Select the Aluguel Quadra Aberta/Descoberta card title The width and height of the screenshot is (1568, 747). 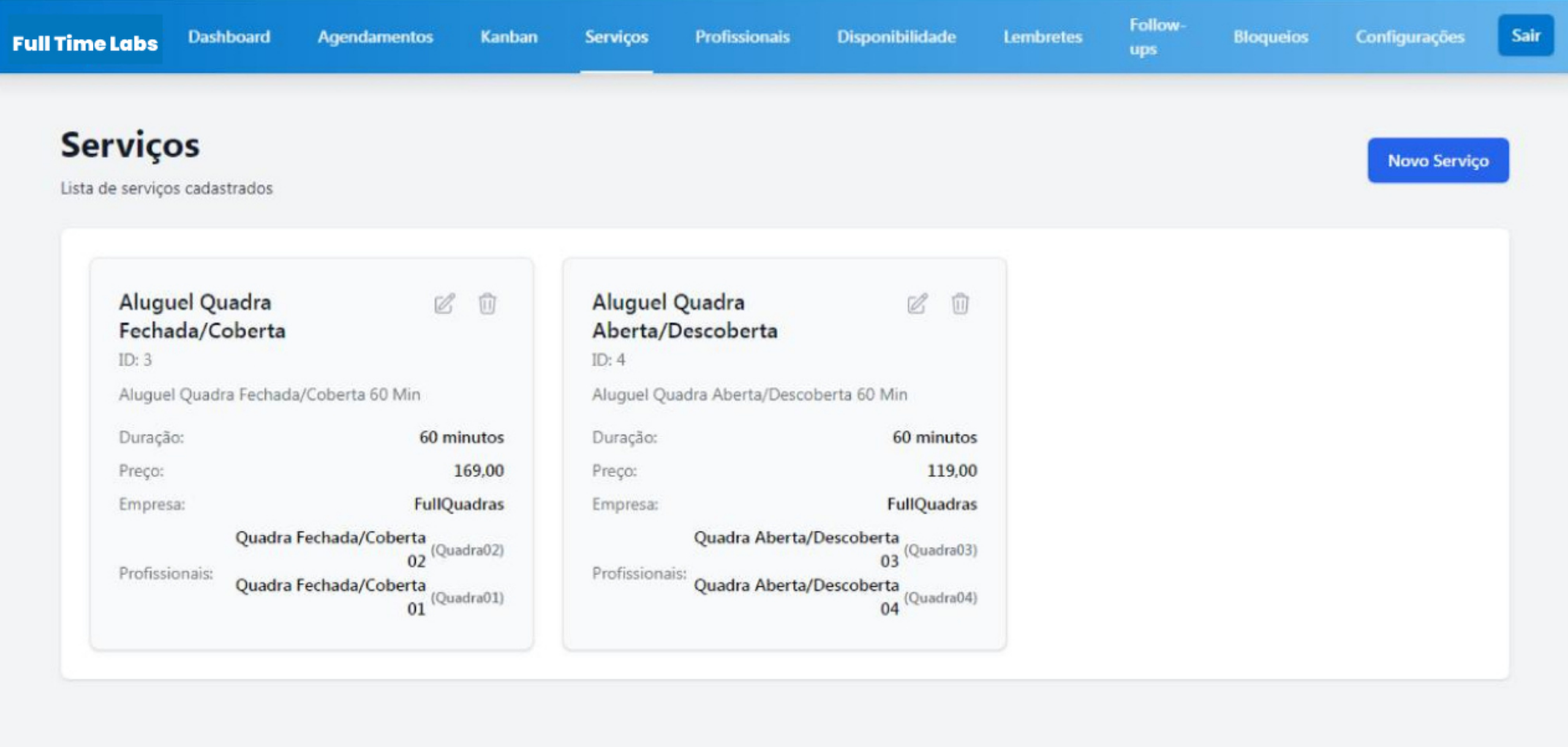pos(684,316)
